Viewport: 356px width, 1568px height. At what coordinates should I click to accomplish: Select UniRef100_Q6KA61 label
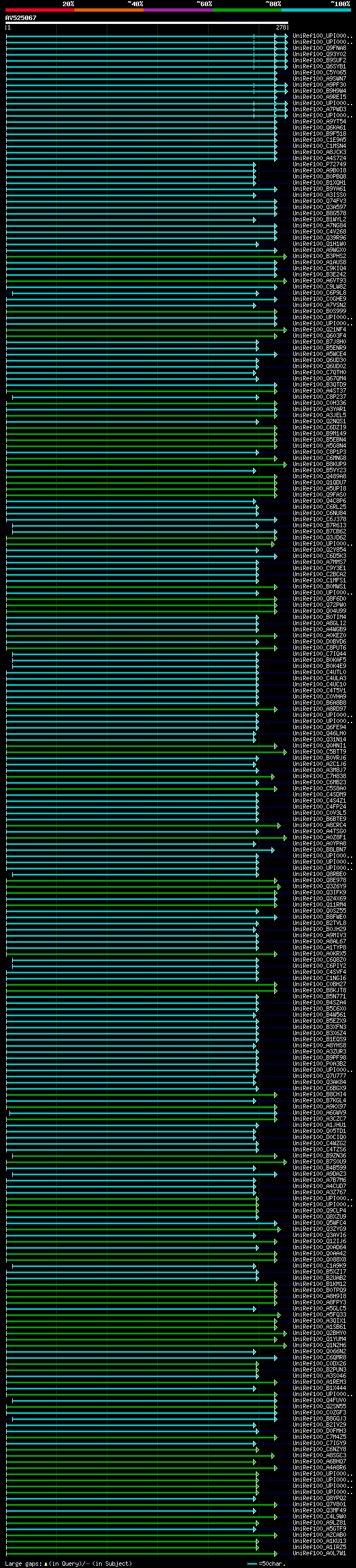(x=319, y=127)
